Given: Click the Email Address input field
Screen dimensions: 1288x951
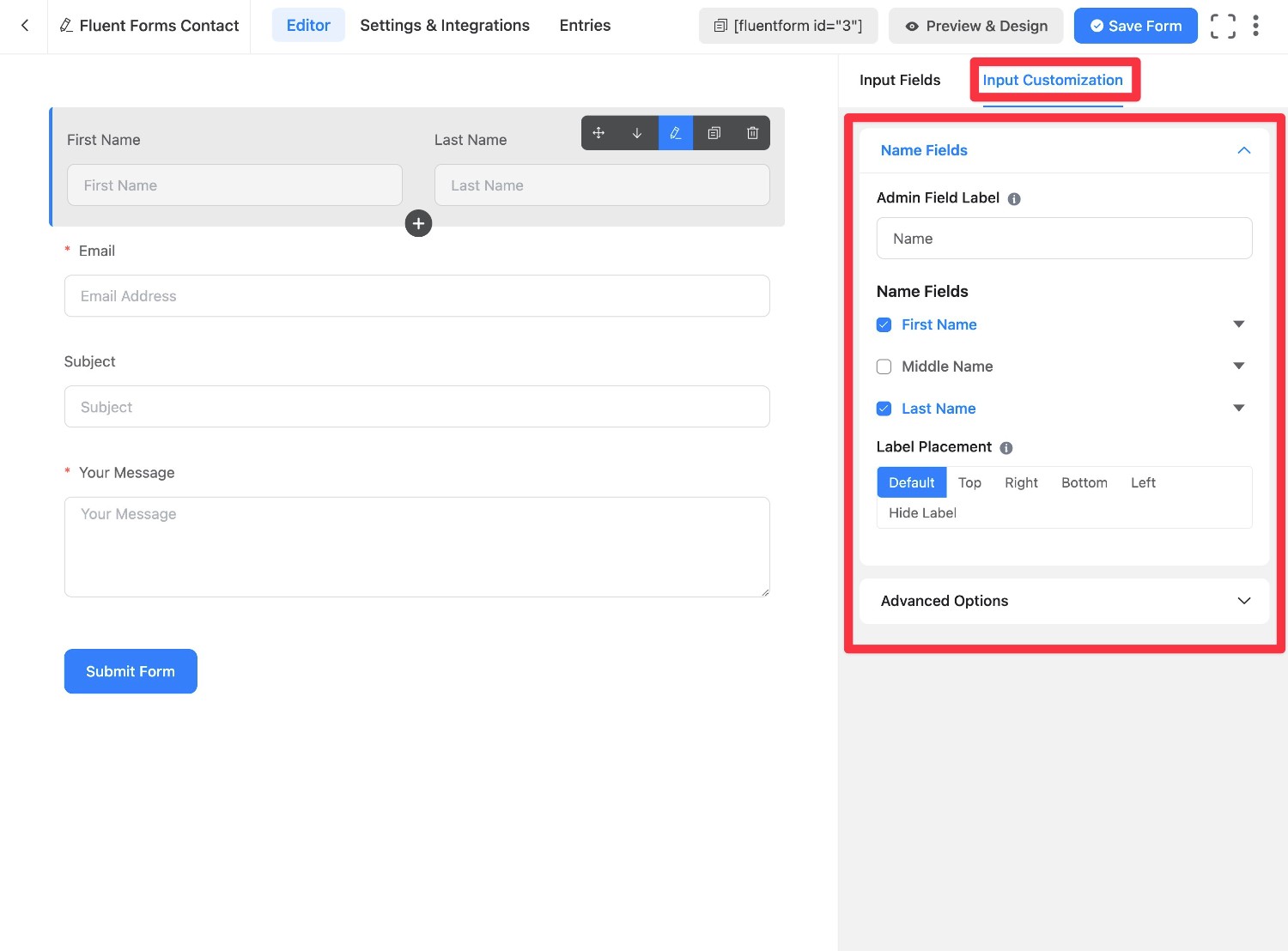Looking at the screenshot, I should 417,296.
